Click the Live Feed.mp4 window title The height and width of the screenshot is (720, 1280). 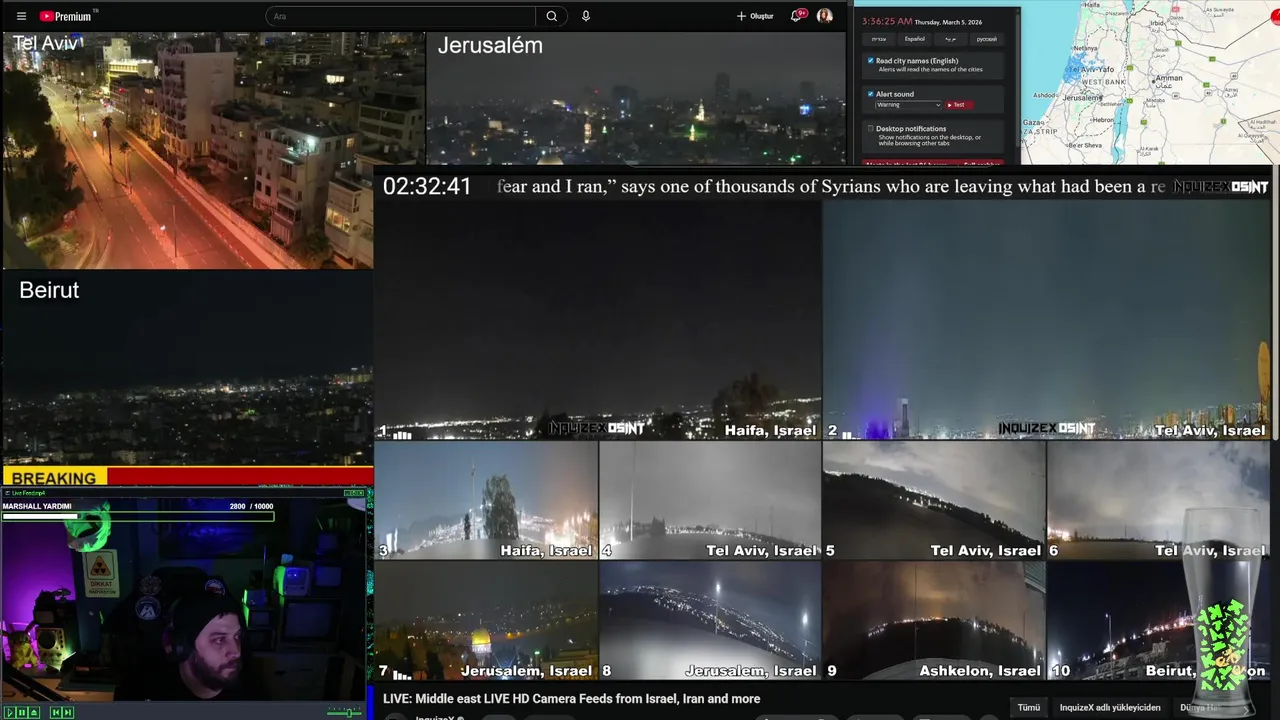click(x=28, y=493)
